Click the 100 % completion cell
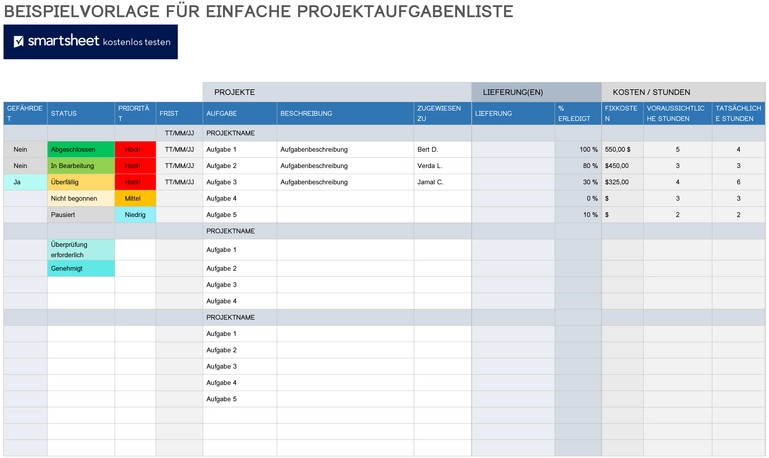 578,150
